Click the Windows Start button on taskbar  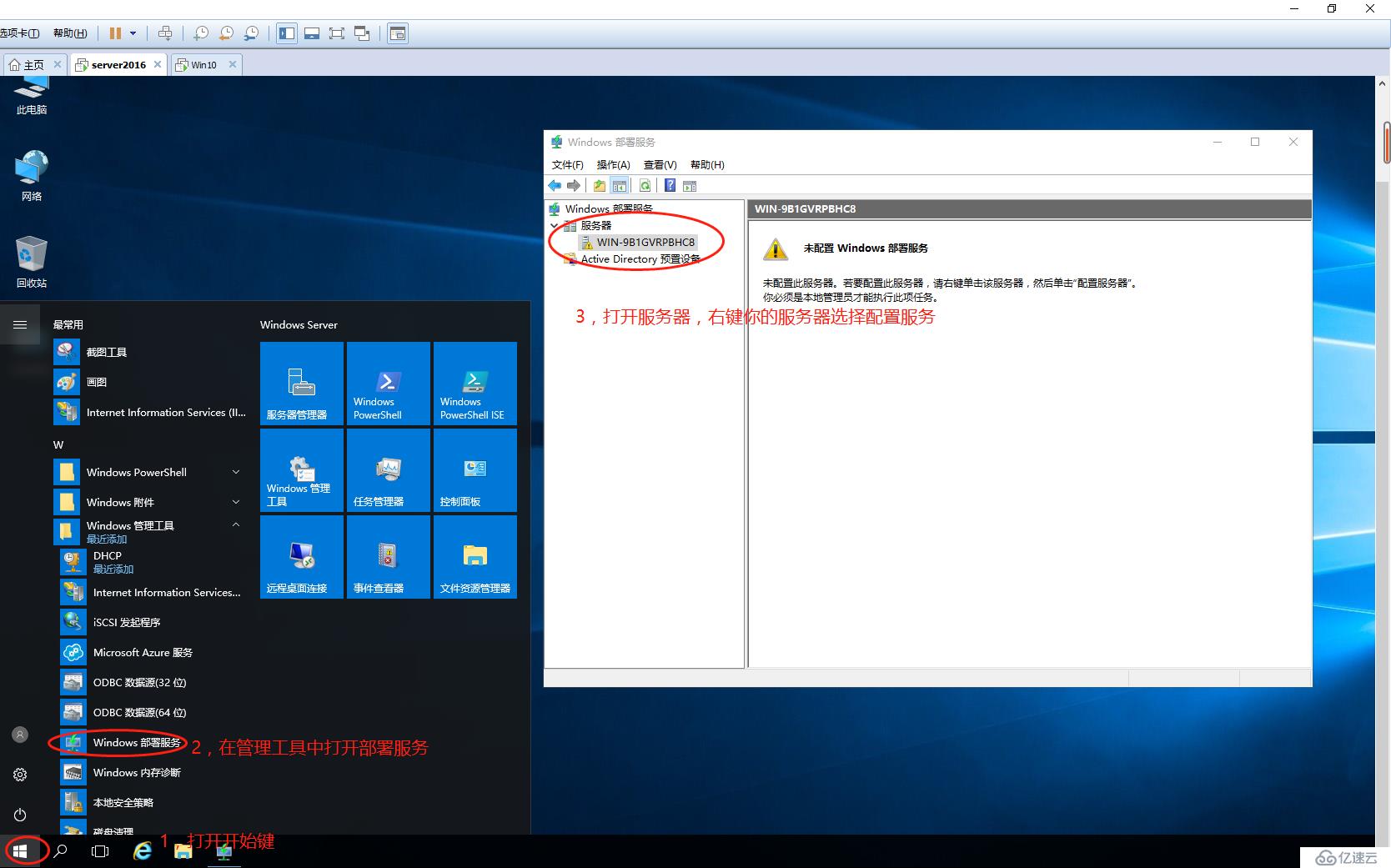(20, 851)
